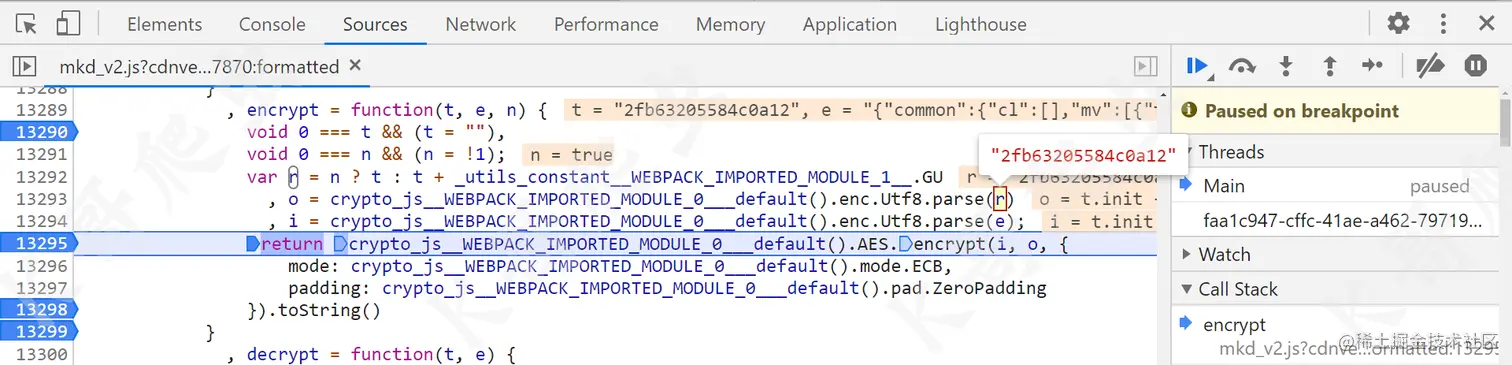Screen dimensions: 1512x365
Task: Step over the next function call
Action: pos(1242,66)
